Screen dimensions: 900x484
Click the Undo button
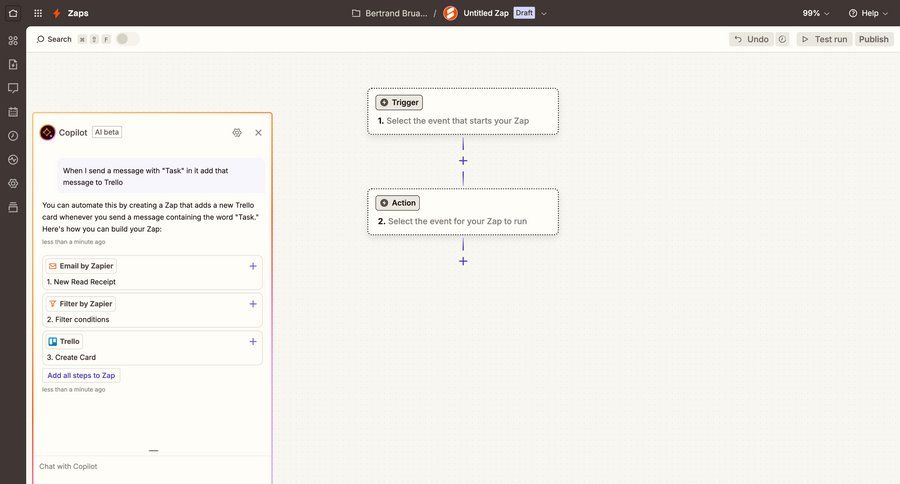point(751,39)
